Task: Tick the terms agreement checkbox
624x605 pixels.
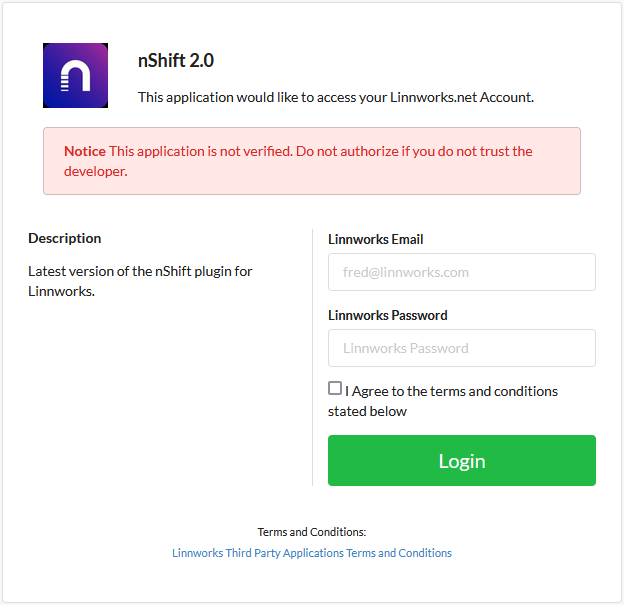Action: tap(335, 389)
